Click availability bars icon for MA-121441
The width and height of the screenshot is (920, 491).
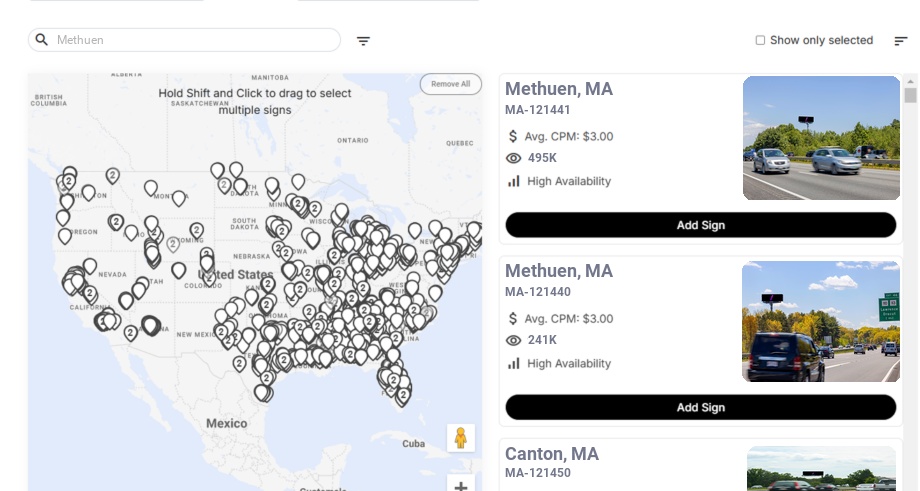click(514, 181)
